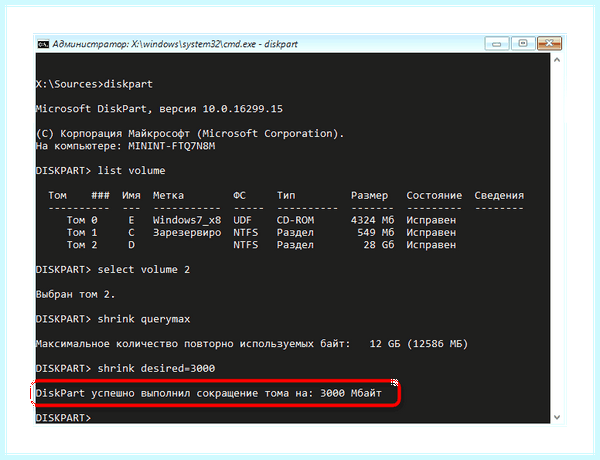The width and height of the screenshot is (600, 460).
Task: Click 'Том 0' row entry
Action: pyautogui.click(x=82, y=220)
